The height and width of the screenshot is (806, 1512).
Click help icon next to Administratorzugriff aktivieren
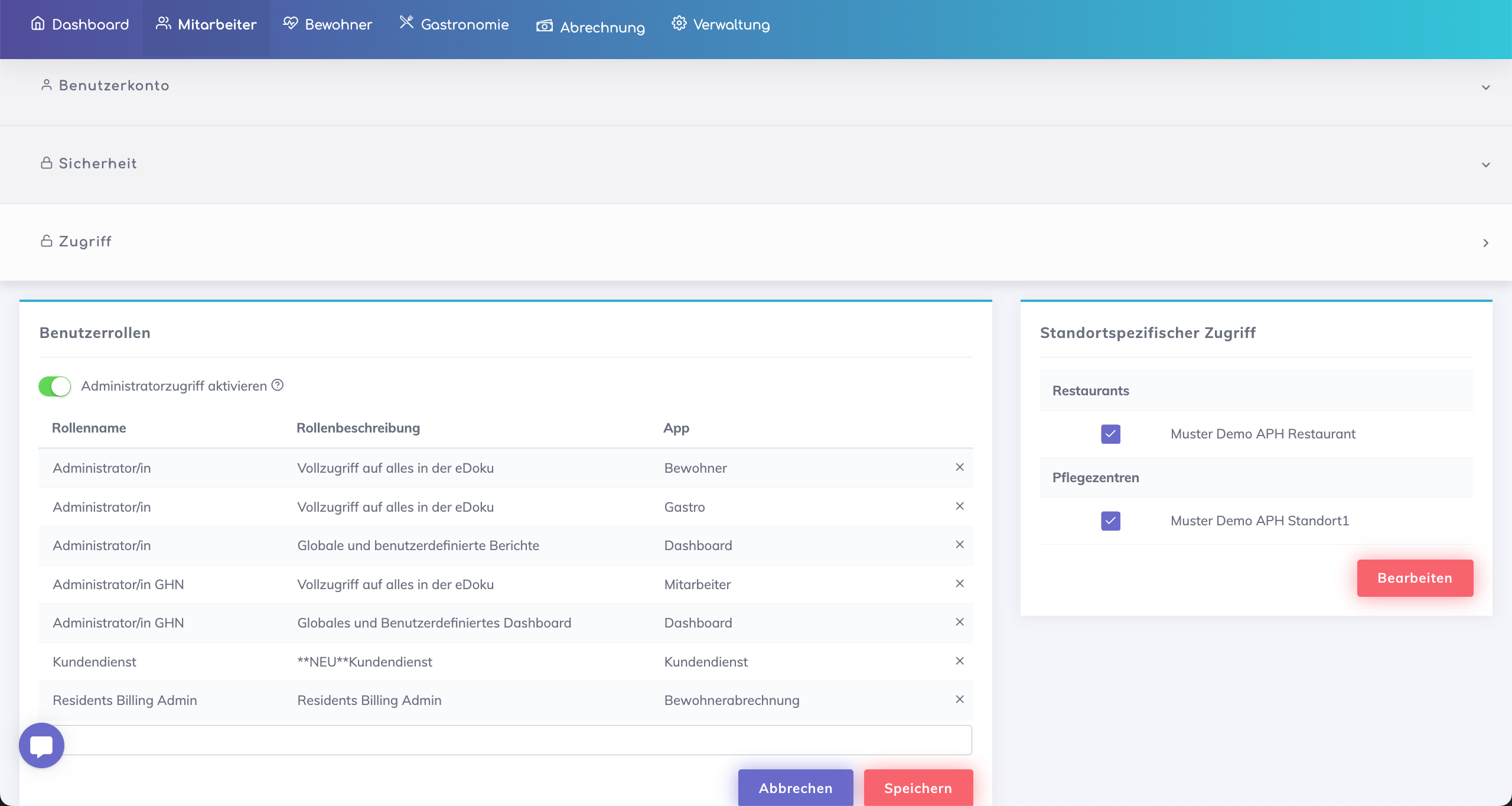pos(278,385)
